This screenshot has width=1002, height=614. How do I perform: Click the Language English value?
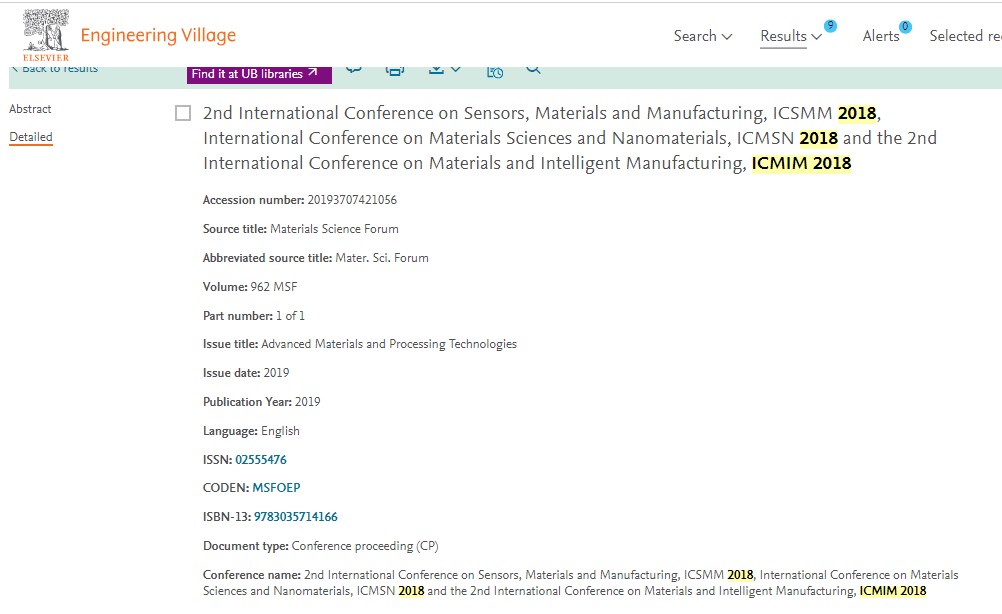[x=280, y=431]
